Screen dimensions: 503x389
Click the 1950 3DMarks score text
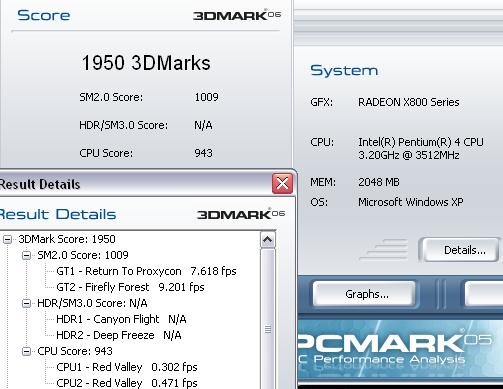pos(146,63)
